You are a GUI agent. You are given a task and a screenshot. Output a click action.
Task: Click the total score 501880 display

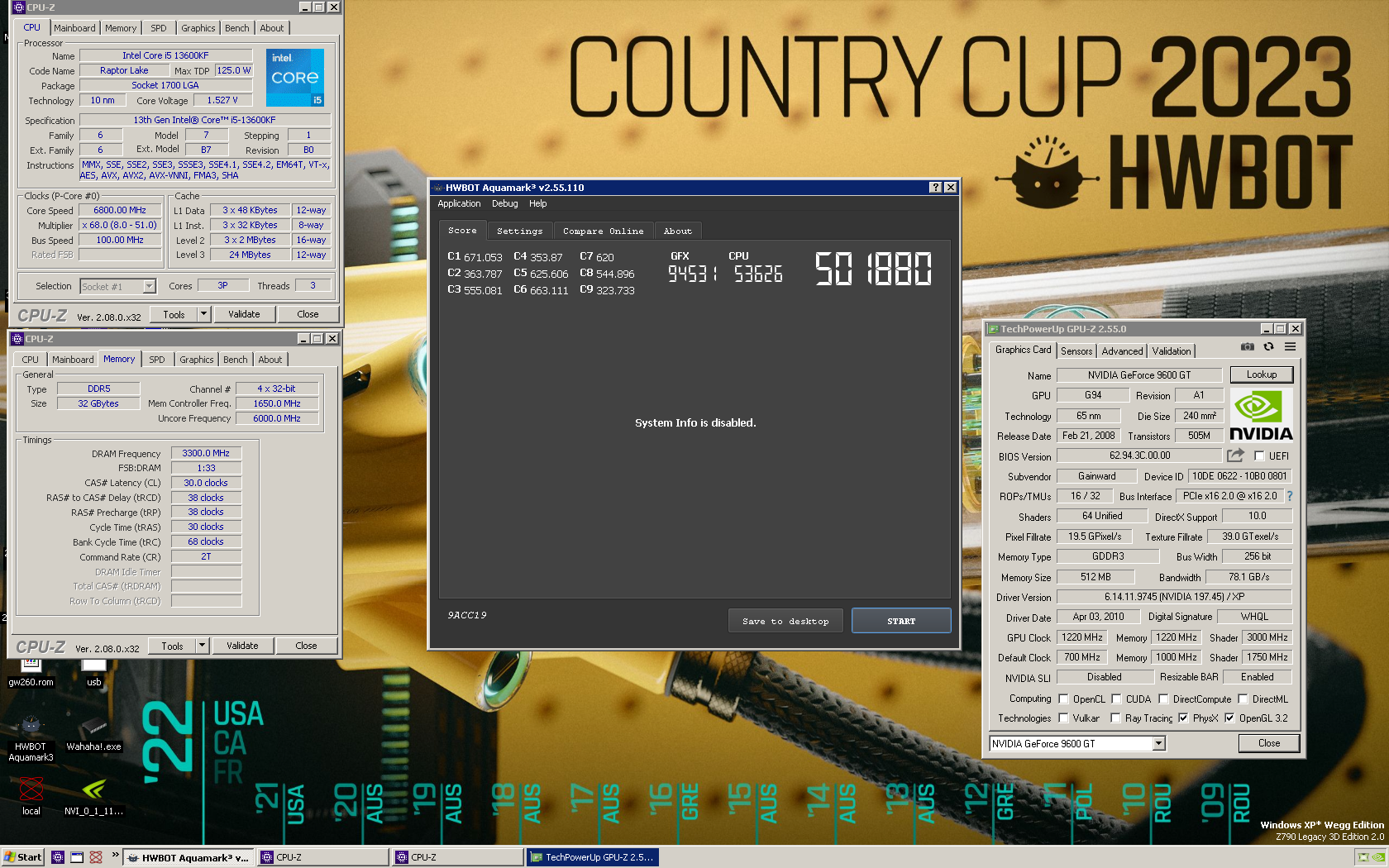pos(873,269)
